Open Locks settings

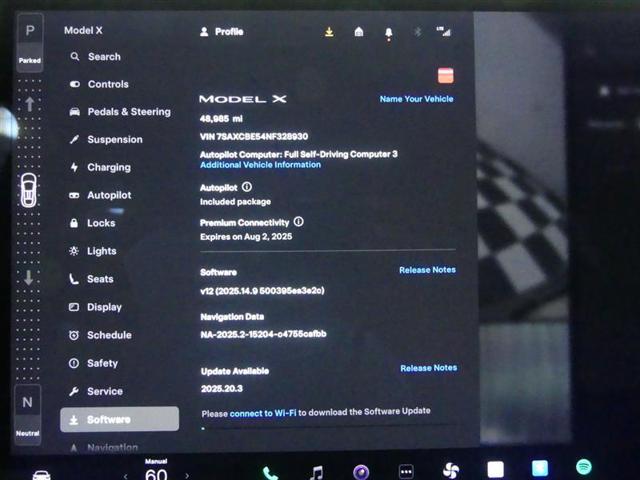click(93, 223)
